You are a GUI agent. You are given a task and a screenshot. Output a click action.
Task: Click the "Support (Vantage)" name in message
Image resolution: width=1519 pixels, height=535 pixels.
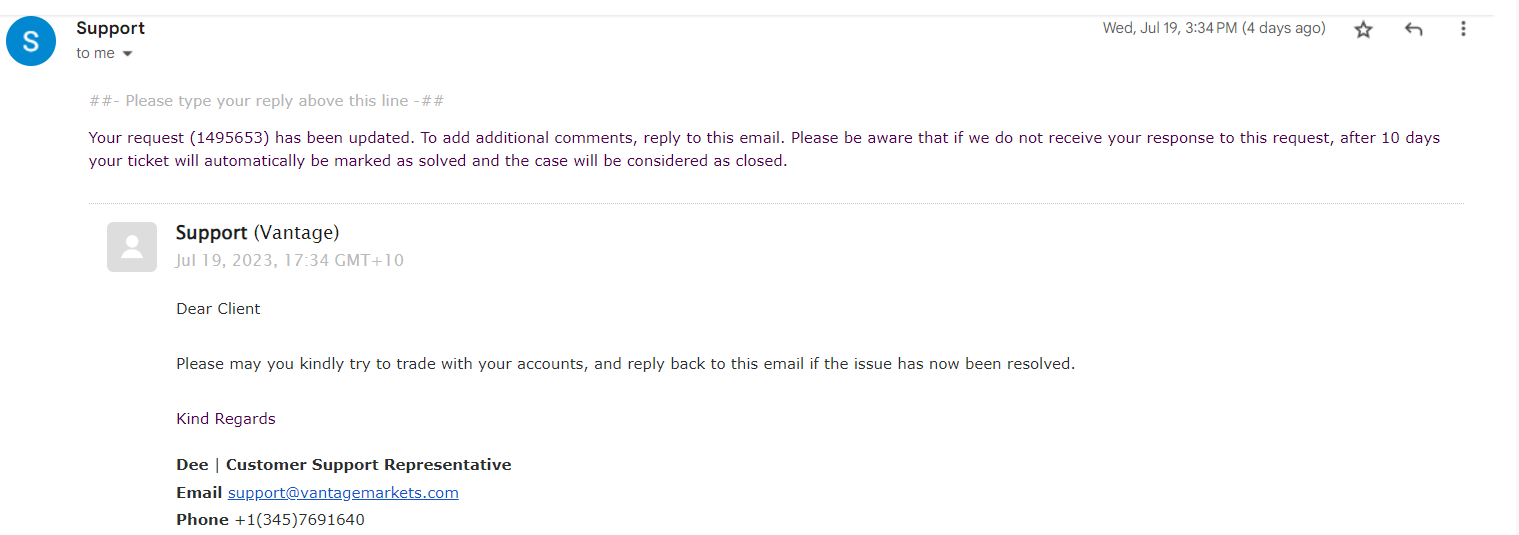pos(257,233)
